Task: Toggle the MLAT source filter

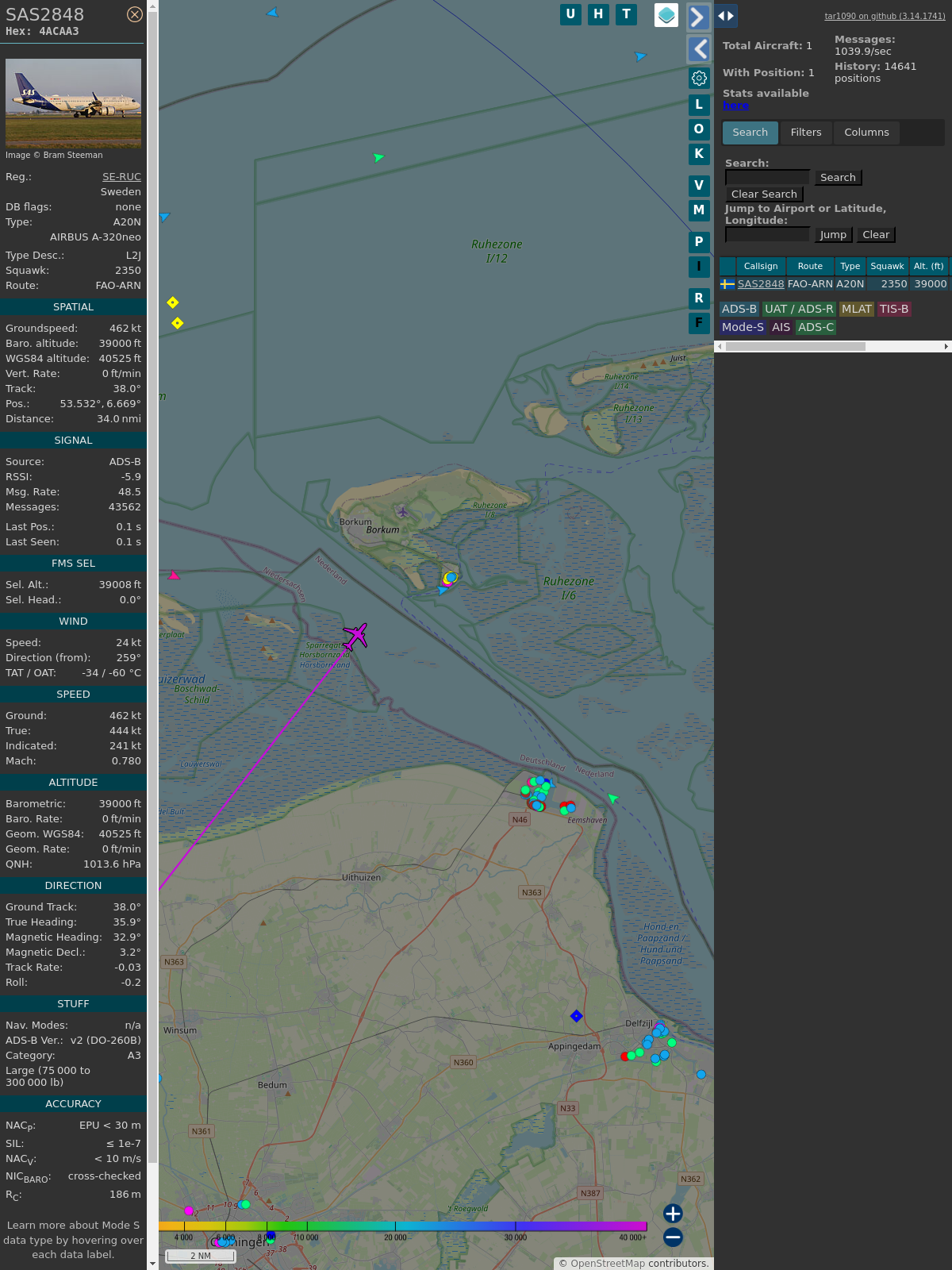Action: [857, 309]
